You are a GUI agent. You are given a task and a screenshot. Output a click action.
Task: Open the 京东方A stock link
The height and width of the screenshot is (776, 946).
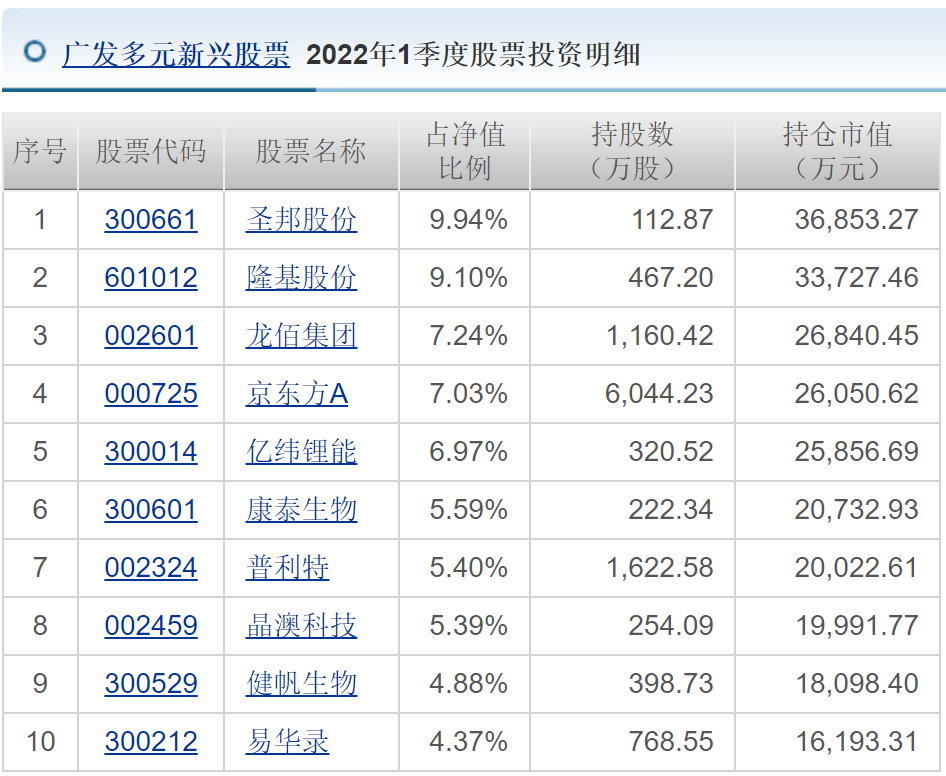(x=297, y=393)
